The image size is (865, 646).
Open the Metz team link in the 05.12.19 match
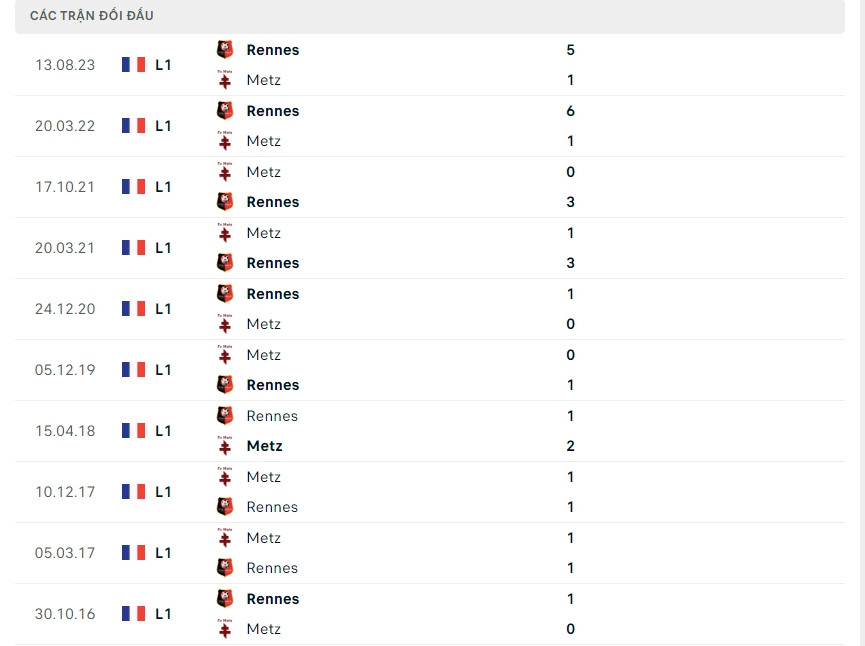[263, 355]
